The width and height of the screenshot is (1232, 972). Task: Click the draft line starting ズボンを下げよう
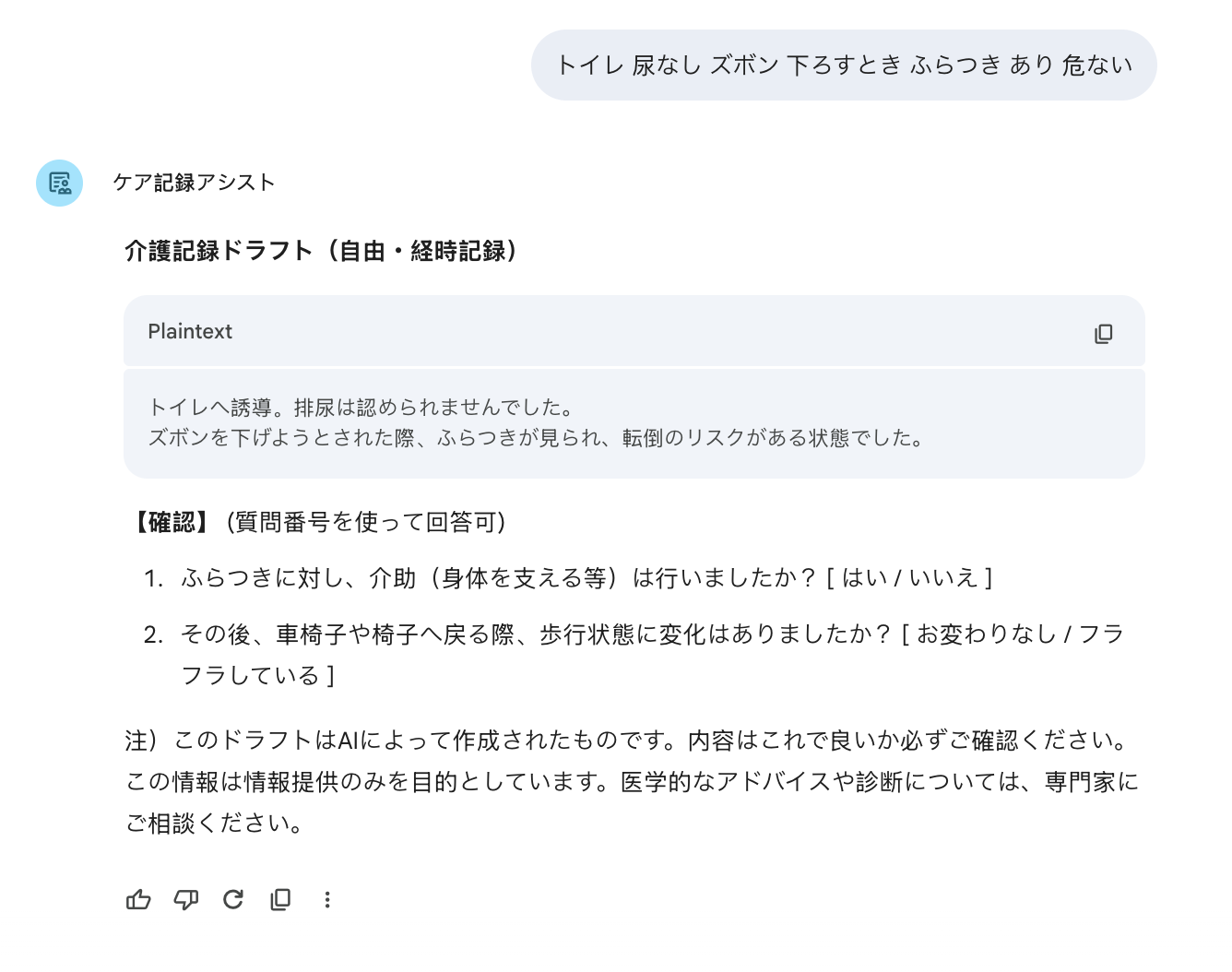pos(536,438)
